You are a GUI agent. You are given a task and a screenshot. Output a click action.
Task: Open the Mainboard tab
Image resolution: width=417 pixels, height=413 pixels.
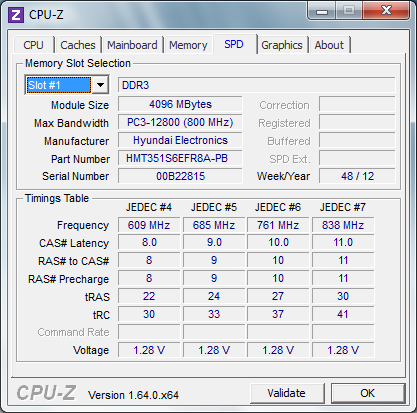132,45
